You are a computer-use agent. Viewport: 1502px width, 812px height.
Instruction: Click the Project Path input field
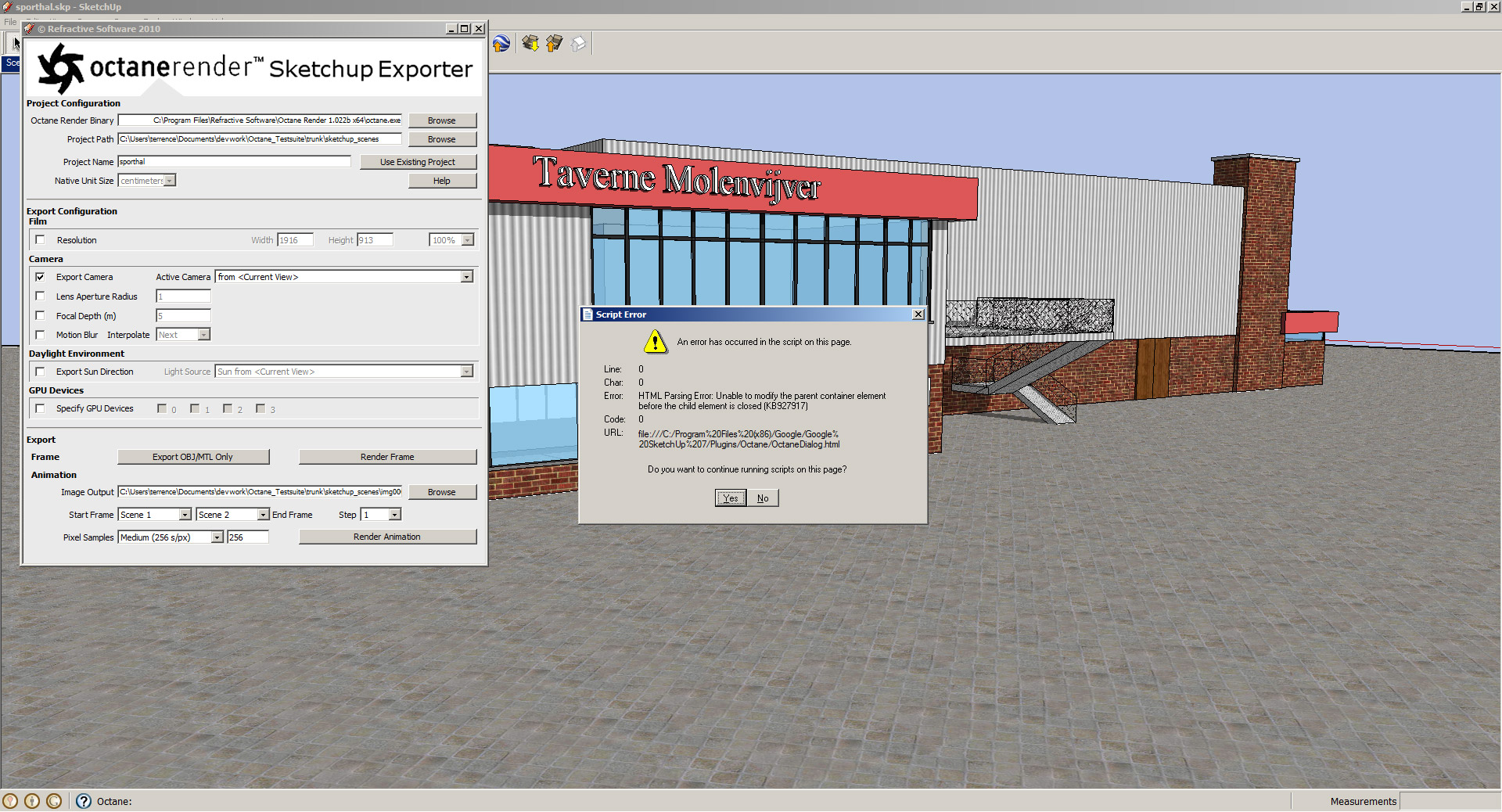click(x=260, y=139)
